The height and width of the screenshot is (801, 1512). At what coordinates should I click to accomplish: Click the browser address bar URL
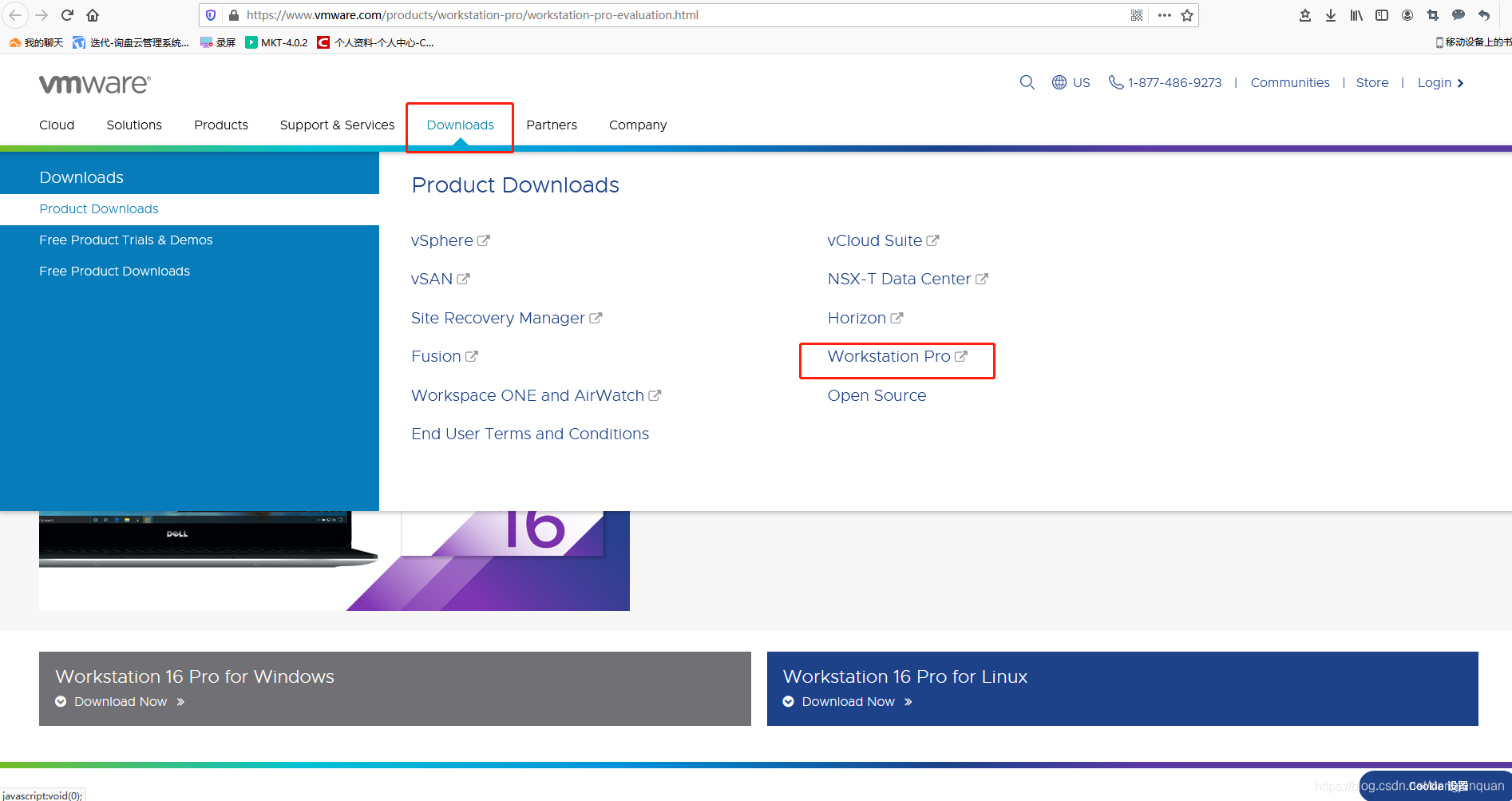(473, 15)
